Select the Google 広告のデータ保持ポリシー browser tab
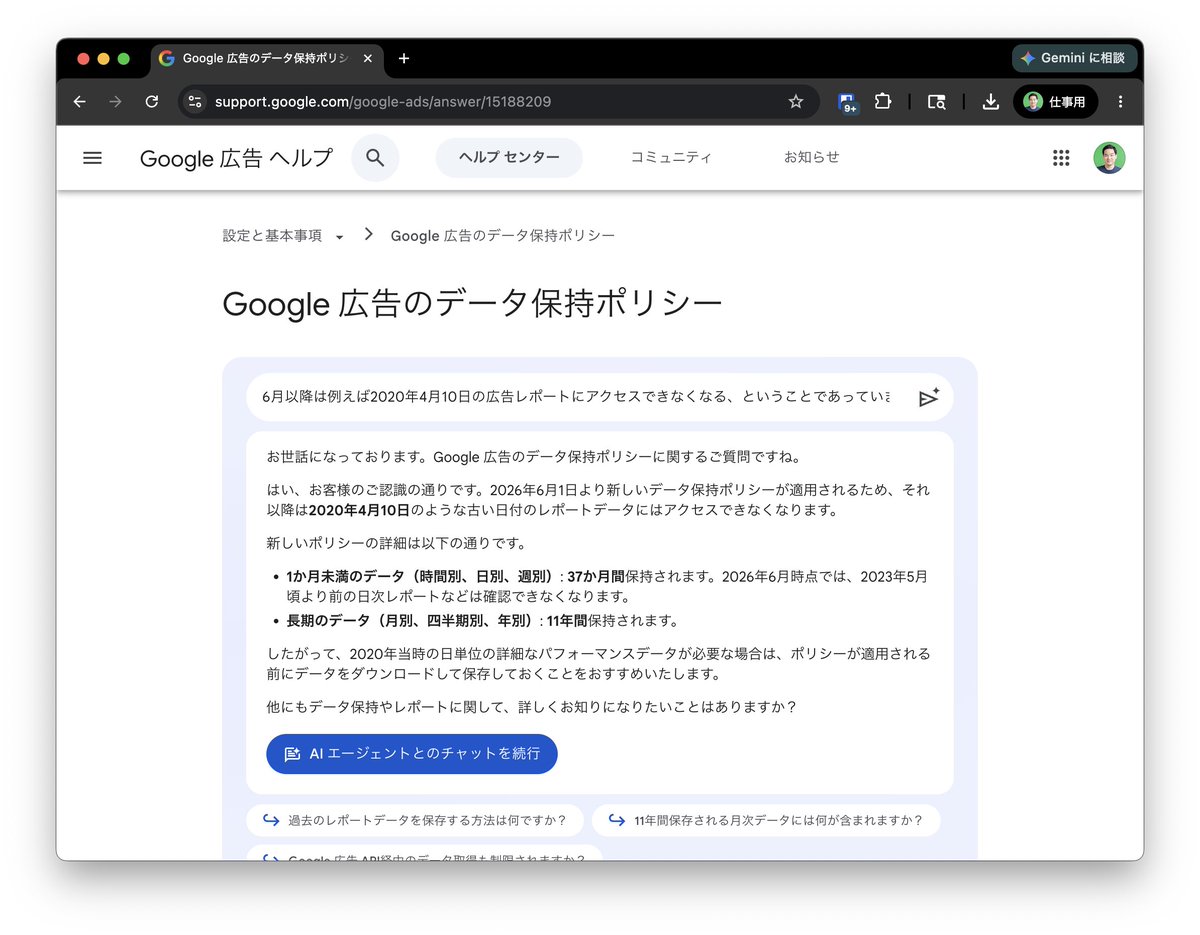 click(266, 58)
